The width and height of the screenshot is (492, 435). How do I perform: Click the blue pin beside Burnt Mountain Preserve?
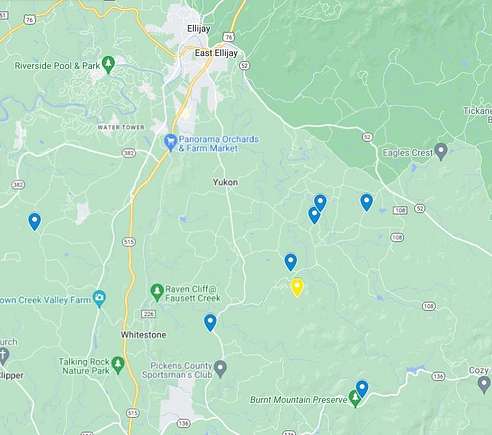[362, 389]
